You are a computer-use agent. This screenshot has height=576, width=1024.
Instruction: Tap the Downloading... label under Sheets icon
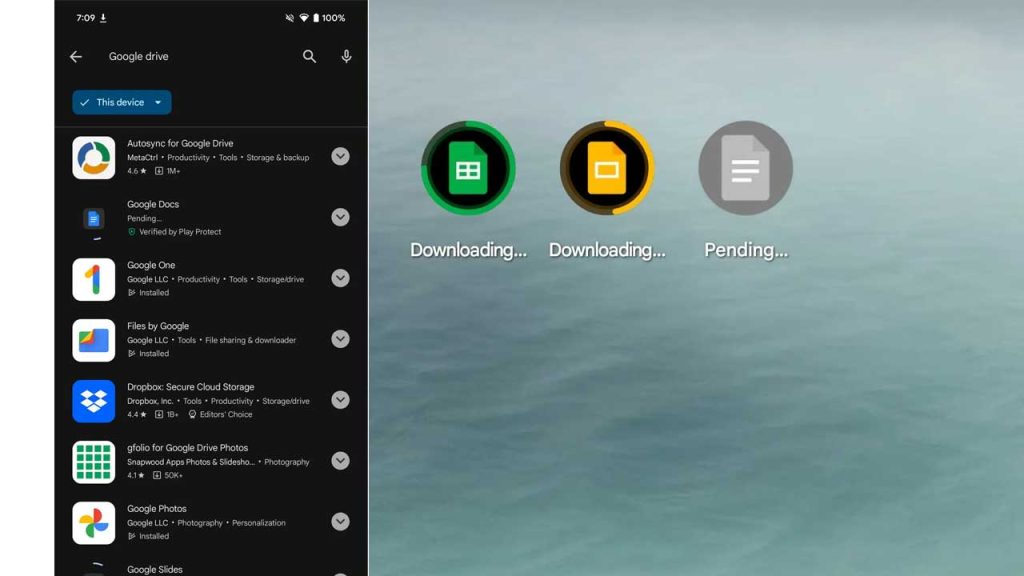pyautogui.click(x=468, y=250)
